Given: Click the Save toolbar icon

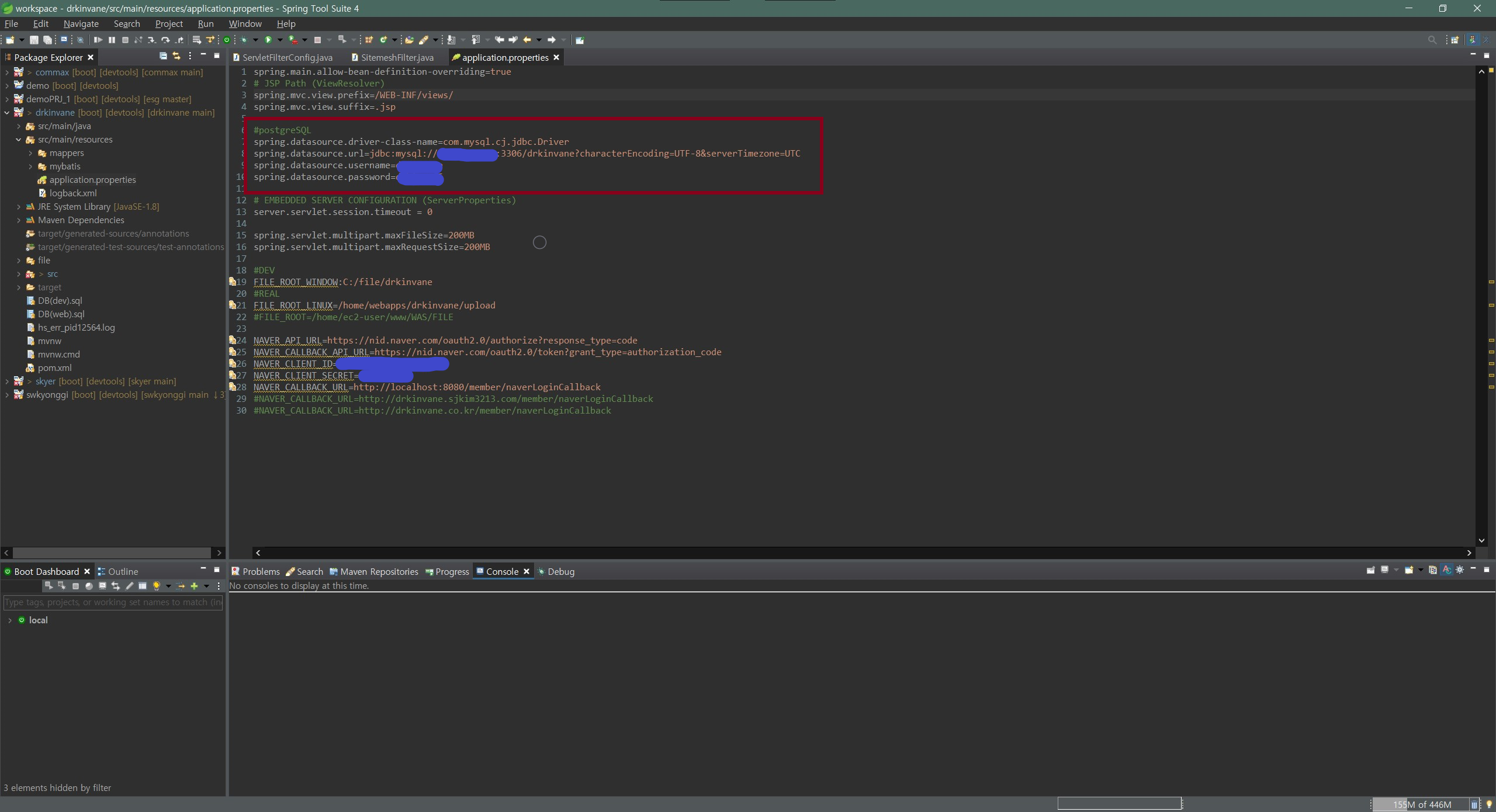Looking at the screenshot, I should click(x=34, y=40).
